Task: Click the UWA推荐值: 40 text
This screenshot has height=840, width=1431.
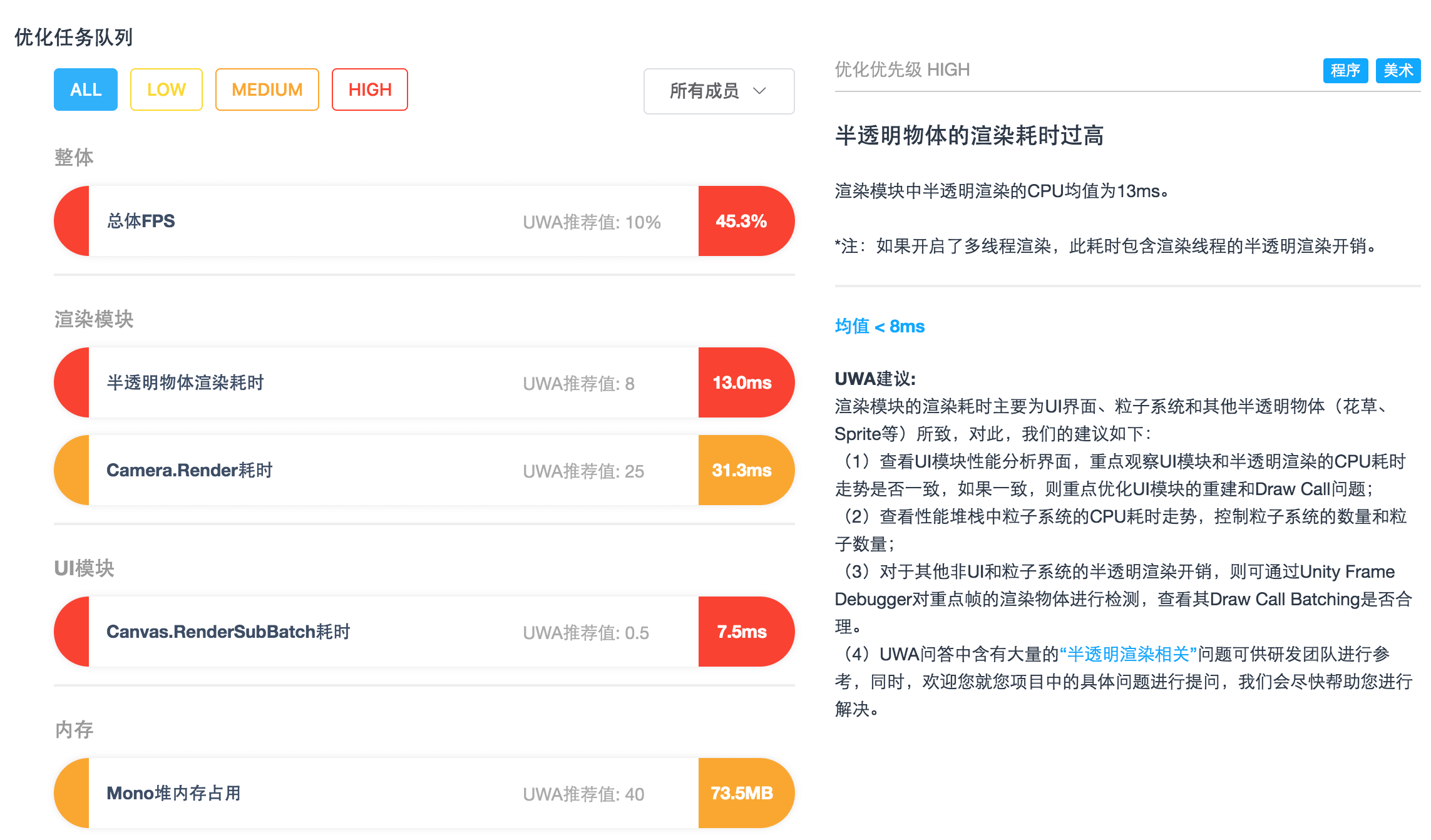Action: 583,794
